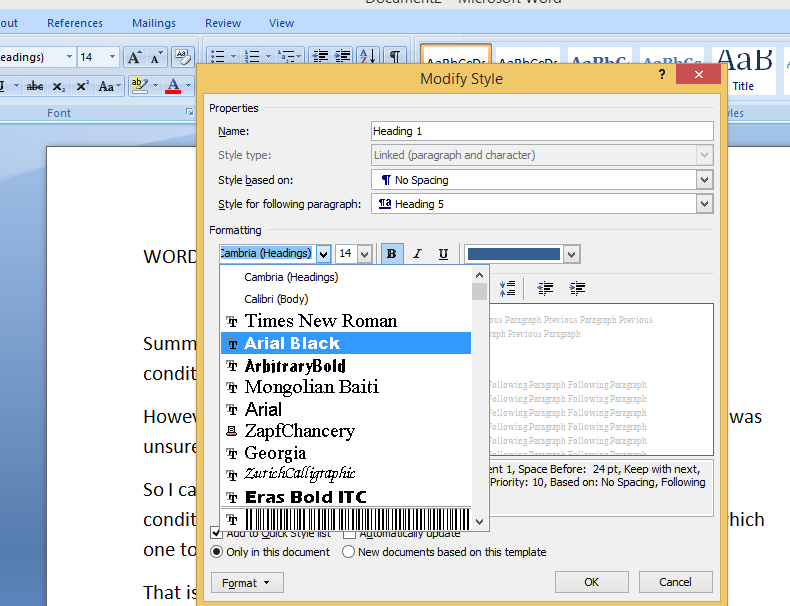
Task: Choose ArbitraryBold from font list
Action: pyautogui.click(x=346, y=365)
